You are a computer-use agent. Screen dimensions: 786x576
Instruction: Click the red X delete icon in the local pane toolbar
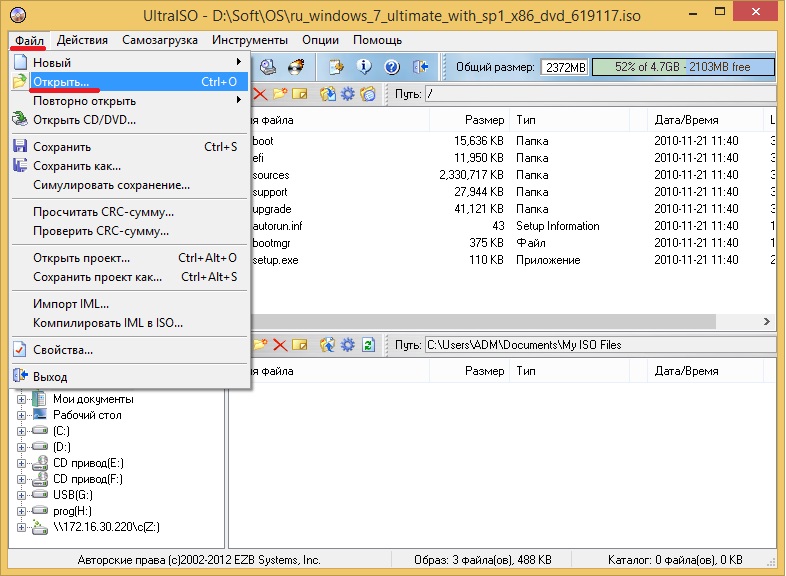(x=280, y=345)
